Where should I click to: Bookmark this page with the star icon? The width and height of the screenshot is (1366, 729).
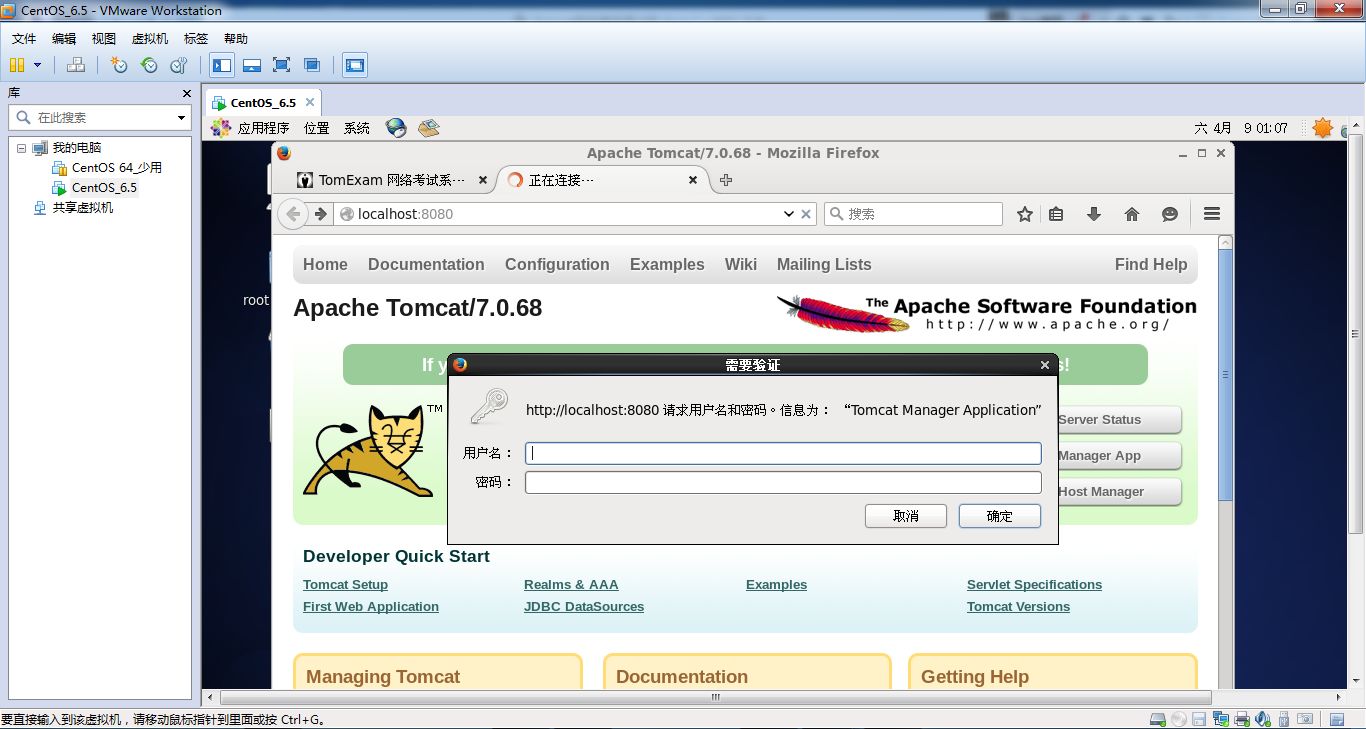tap(1025, 214)
